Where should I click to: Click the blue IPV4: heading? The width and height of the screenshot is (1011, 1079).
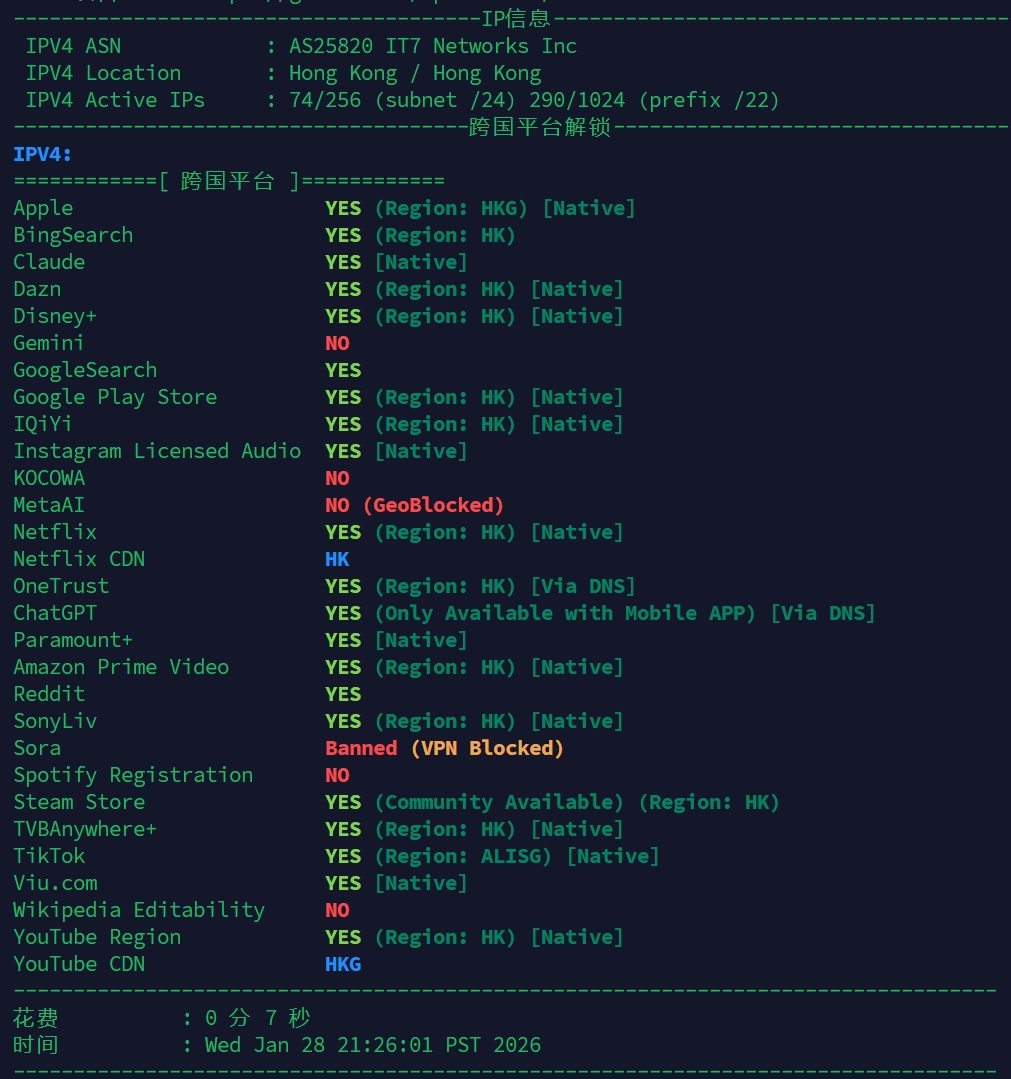43,154
